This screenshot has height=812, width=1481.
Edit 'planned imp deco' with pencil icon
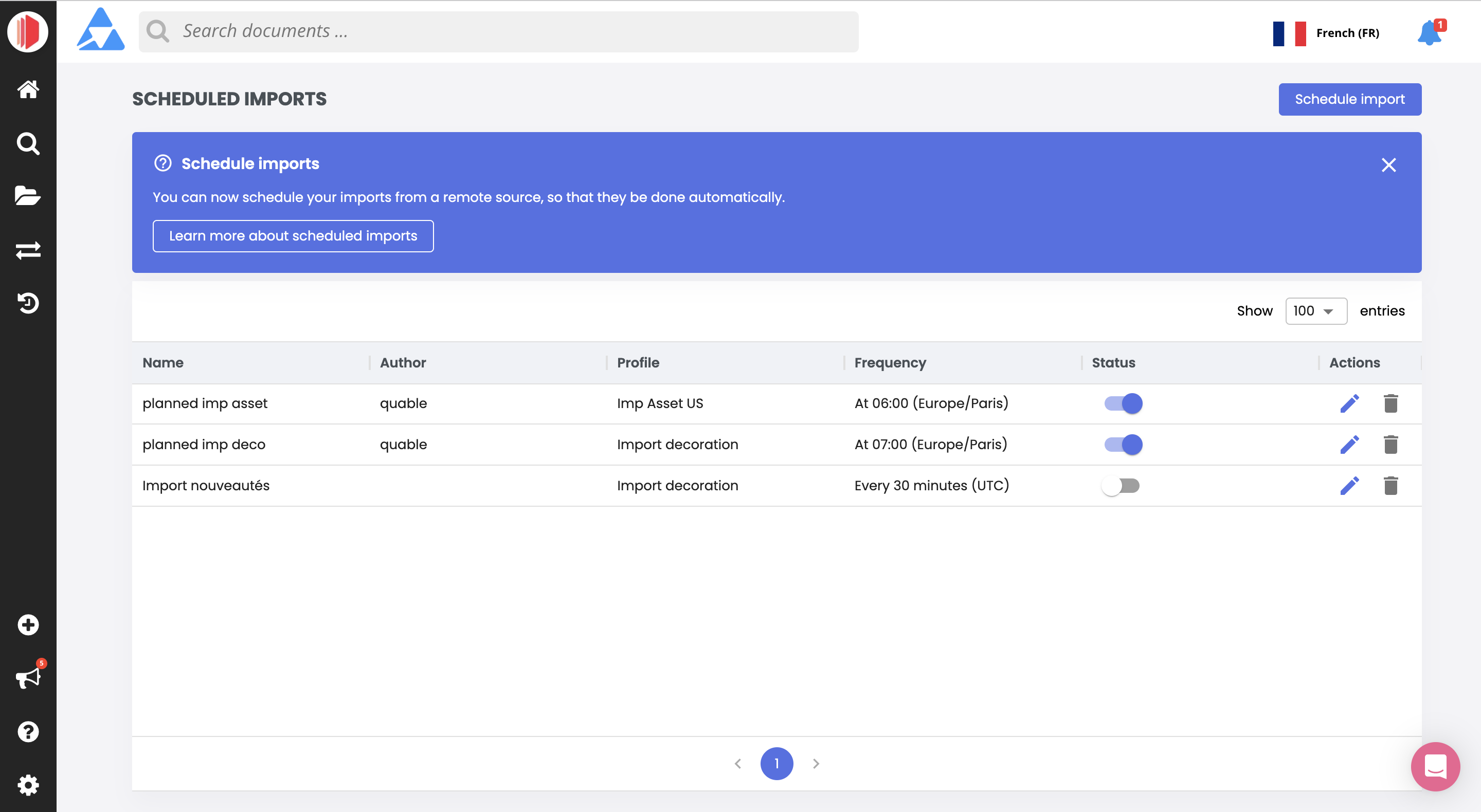click(1349, 444)
